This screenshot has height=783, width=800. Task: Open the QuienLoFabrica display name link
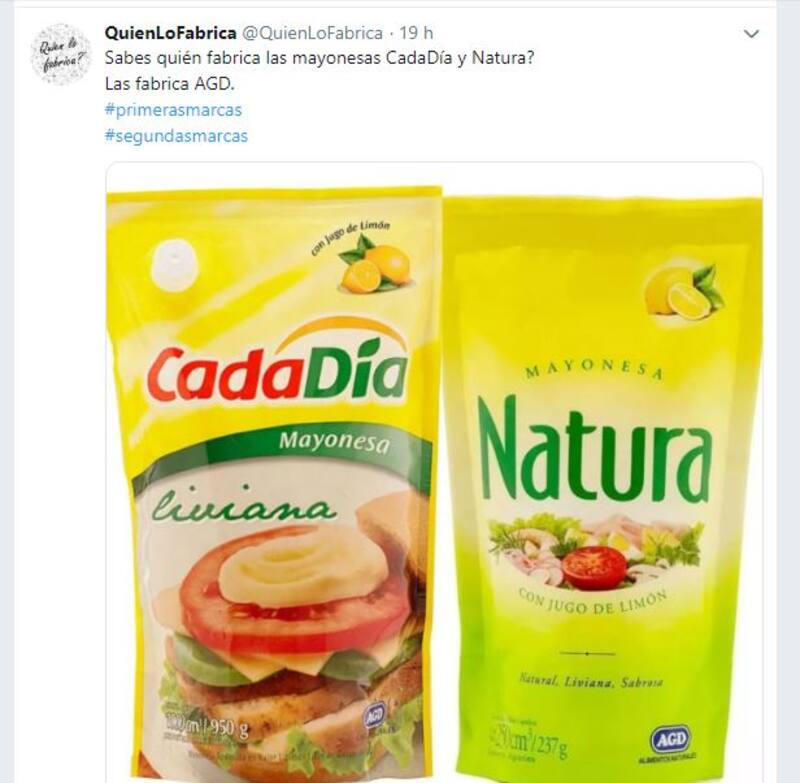point(170,33)
